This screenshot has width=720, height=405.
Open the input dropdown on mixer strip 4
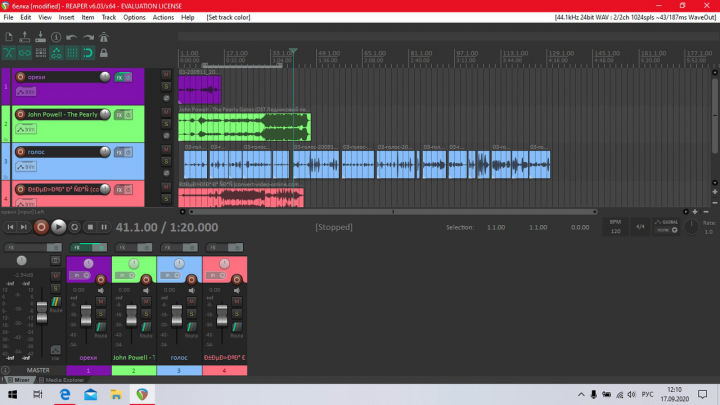click(x=216, y=276)
